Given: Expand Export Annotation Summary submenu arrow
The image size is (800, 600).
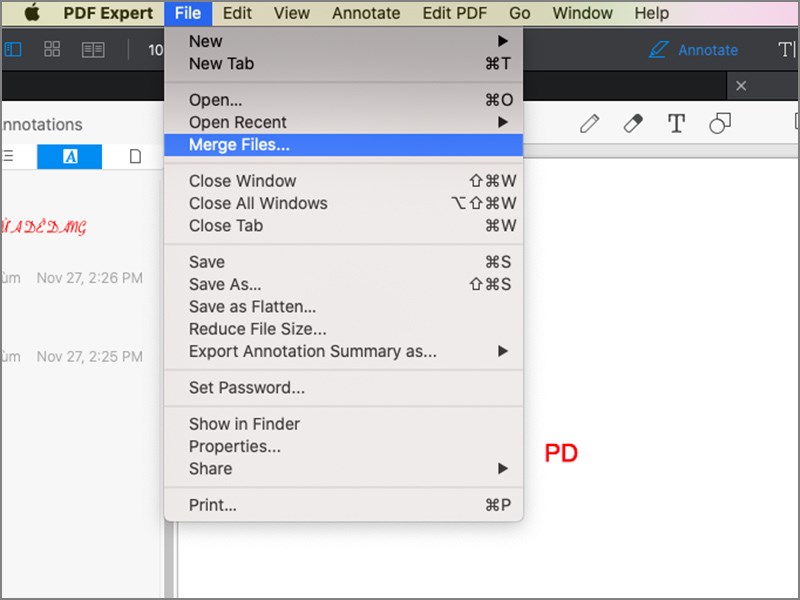Looking at the screenshot, I should pos(503,351).
